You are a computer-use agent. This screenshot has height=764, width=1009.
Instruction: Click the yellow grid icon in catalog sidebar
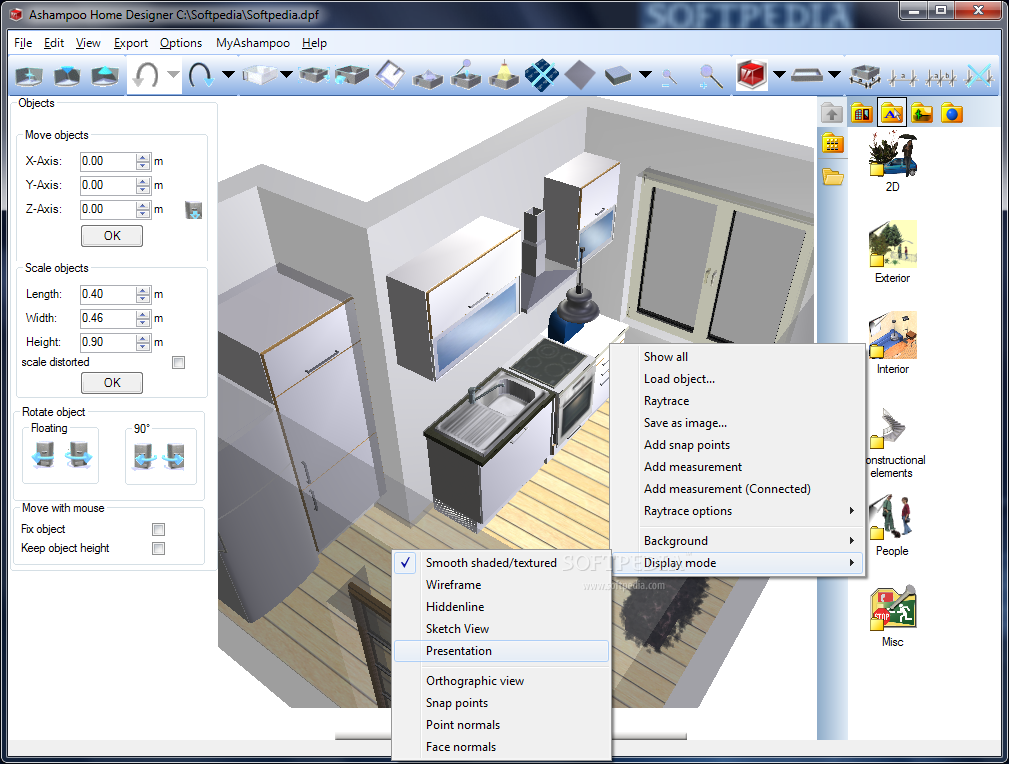click(x=832, y=144)
